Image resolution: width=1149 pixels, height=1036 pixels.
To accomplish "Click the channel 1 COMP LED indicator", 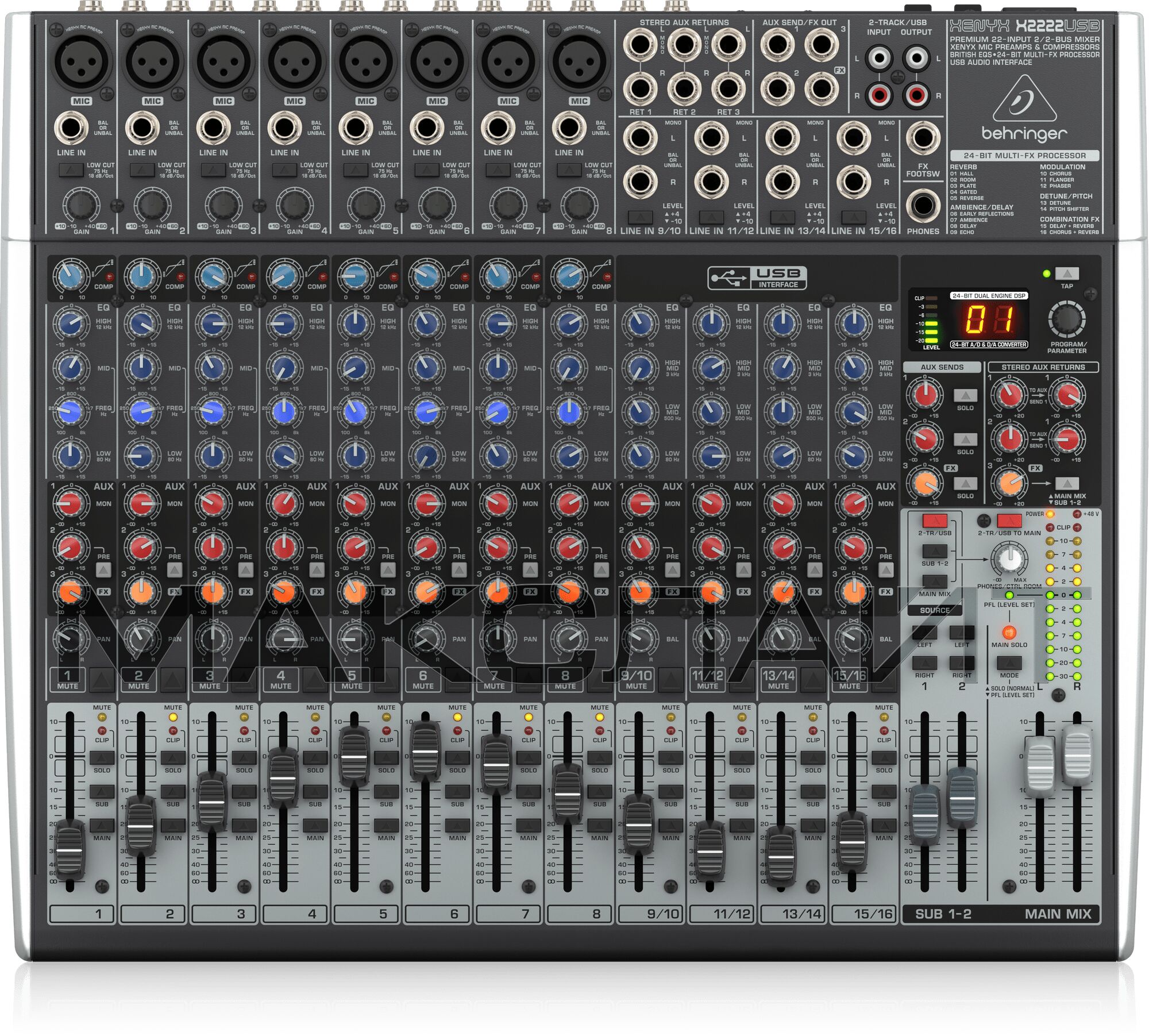I will click(109, 277).
